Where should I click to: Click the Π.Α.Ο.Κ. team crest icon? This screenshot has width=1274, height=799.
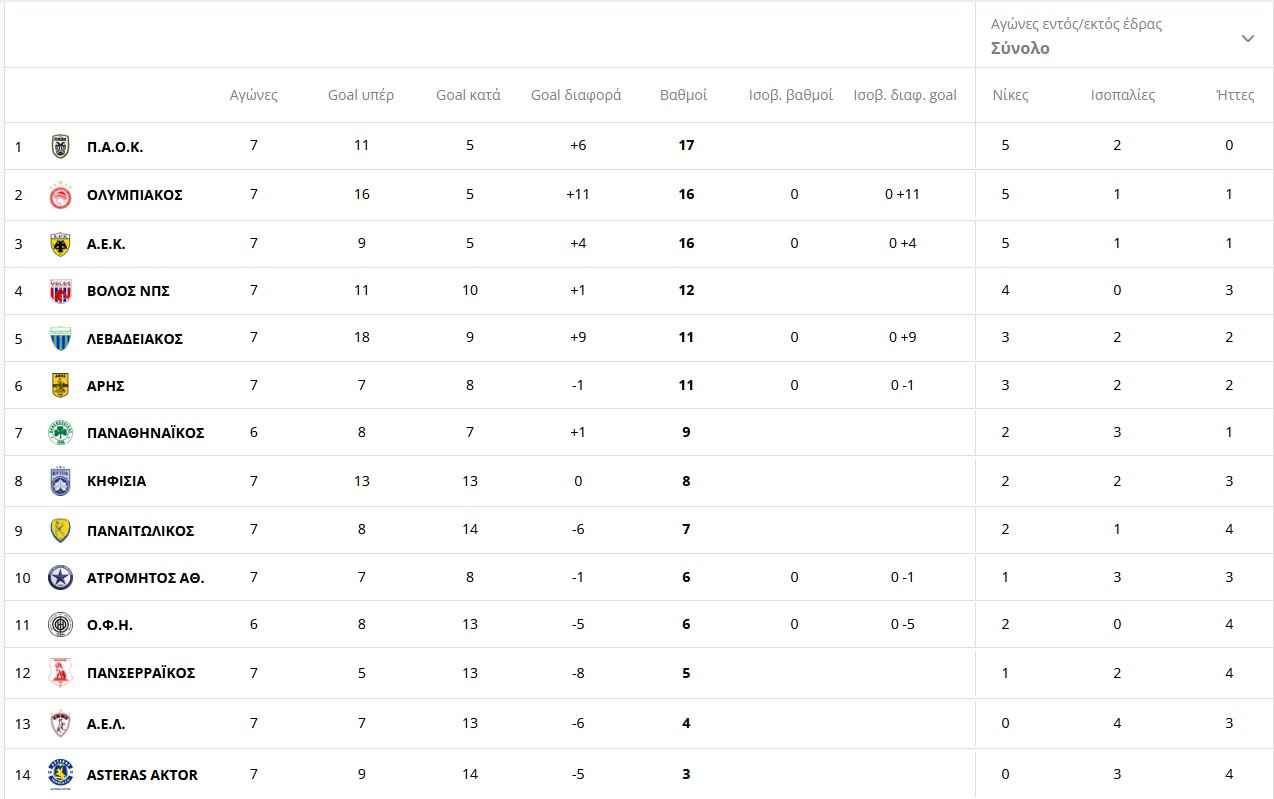[60, 147]
